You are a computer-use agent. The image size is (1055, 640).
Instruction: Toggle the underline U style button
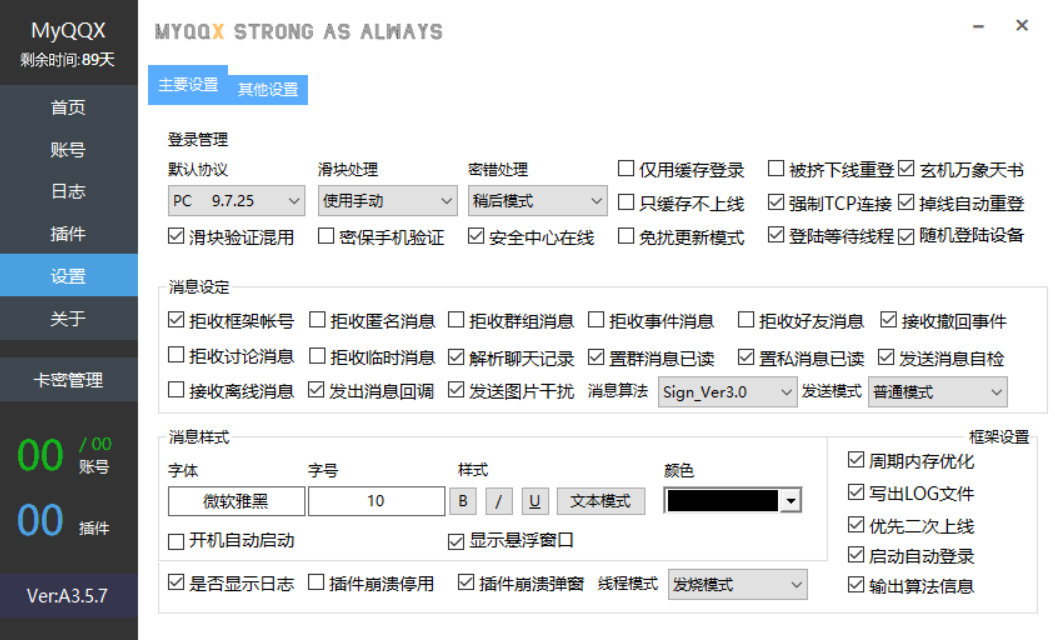[535, 501]
